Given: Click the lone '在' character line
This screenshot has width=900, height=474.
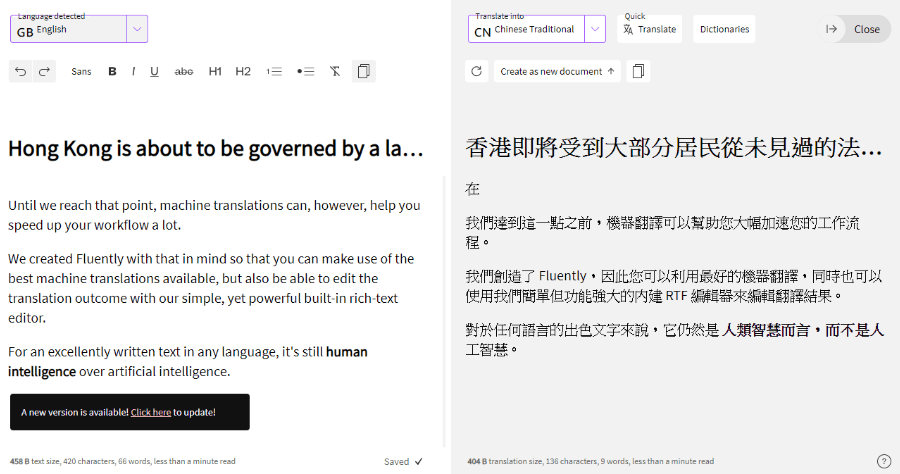Looking at the screenshot, I should 472,189.
